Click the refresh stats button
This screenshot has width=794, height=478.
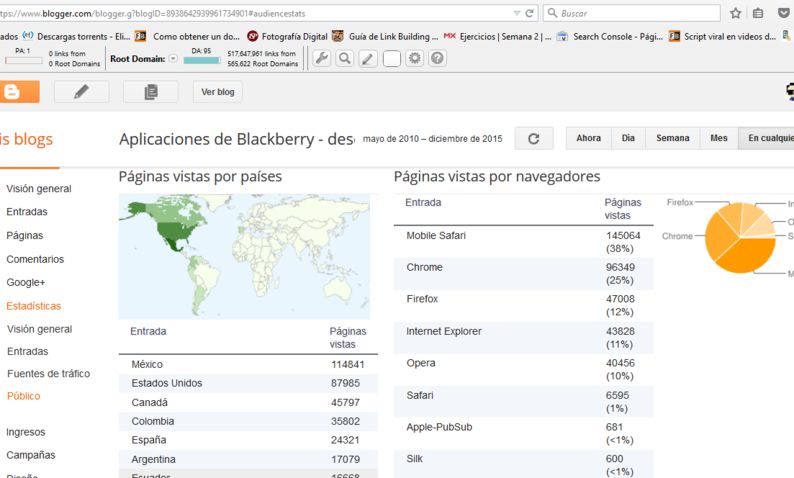pyautogui.click(x=534, y=138)
